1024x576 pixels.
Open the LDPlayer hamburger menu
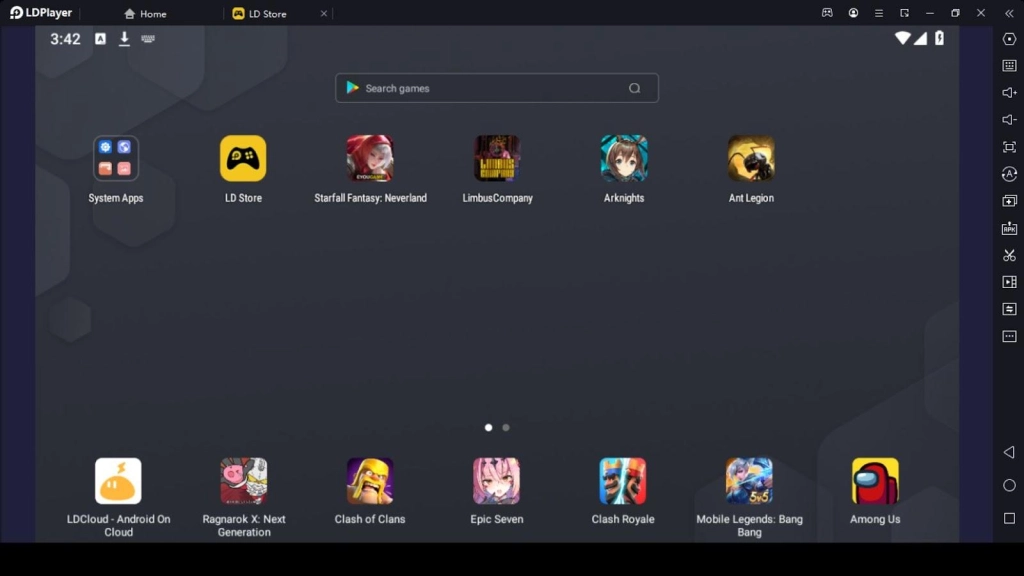(x=879, y=13)
